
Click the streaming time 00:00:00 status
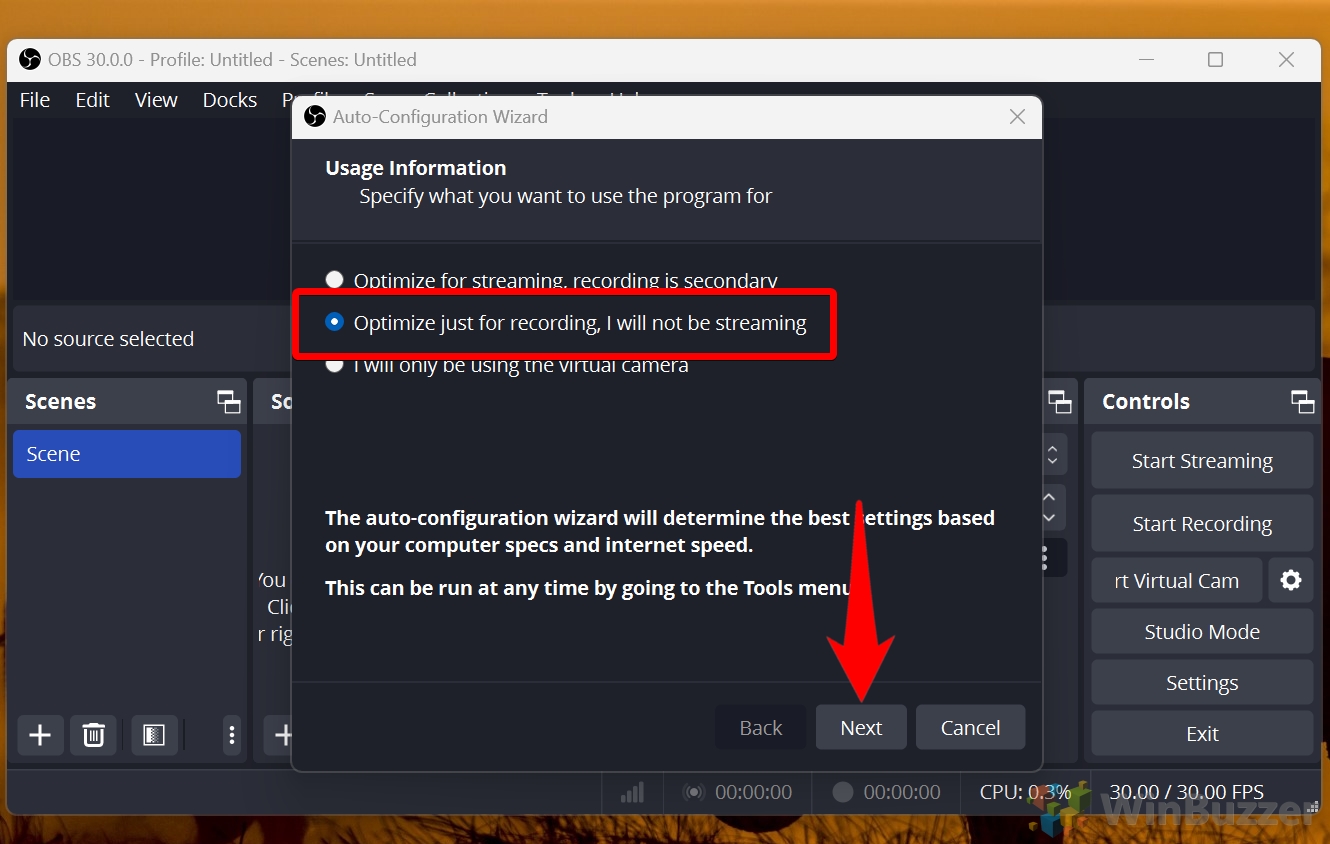click(x=753, y=792)
